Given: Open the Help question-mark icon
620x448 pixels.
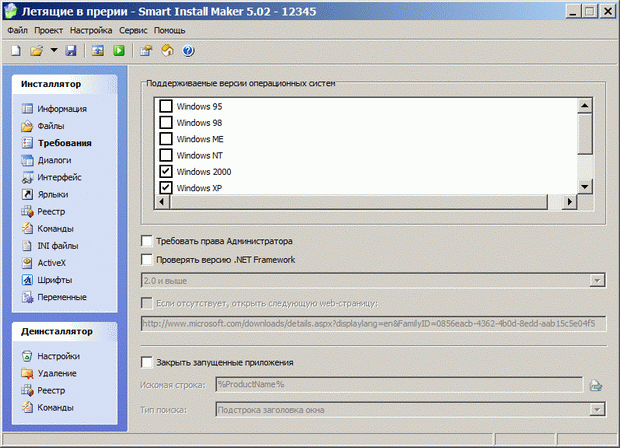Looking at the screenshot, I should pos(187,50).
